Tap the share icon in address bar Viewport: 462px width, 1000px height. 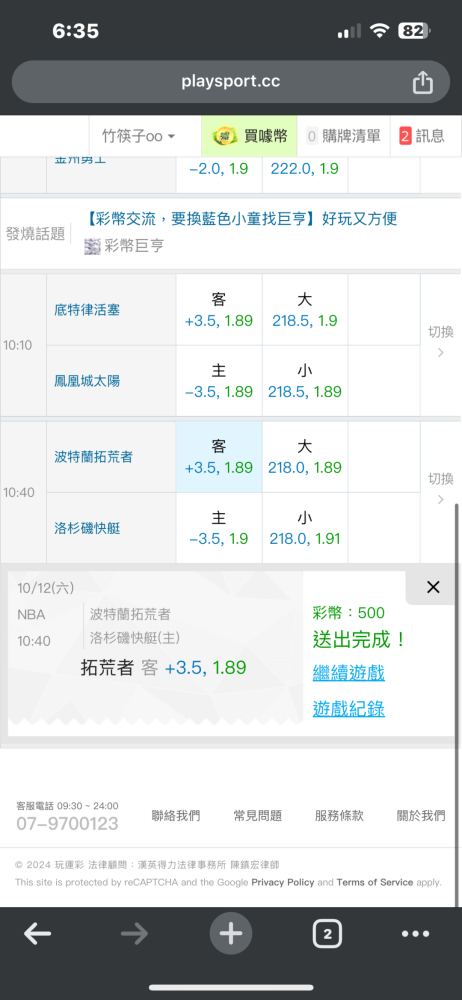point(422,82)
